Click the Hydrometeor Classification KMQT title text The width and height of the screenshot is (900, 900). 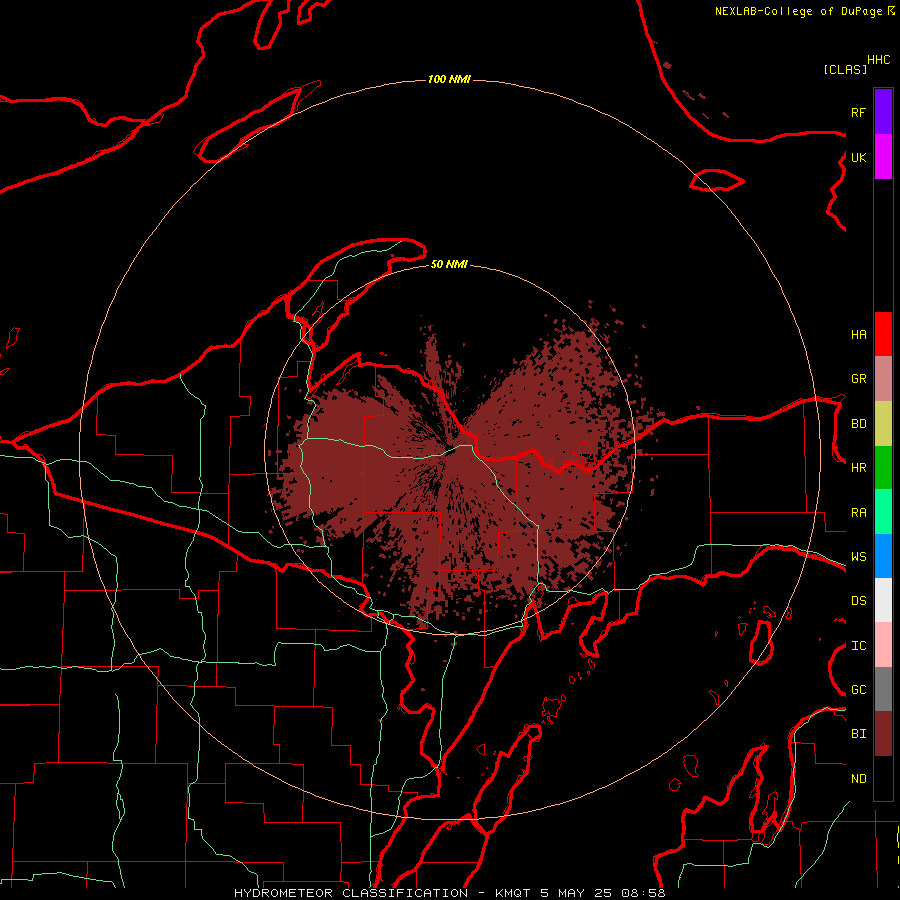449,893
